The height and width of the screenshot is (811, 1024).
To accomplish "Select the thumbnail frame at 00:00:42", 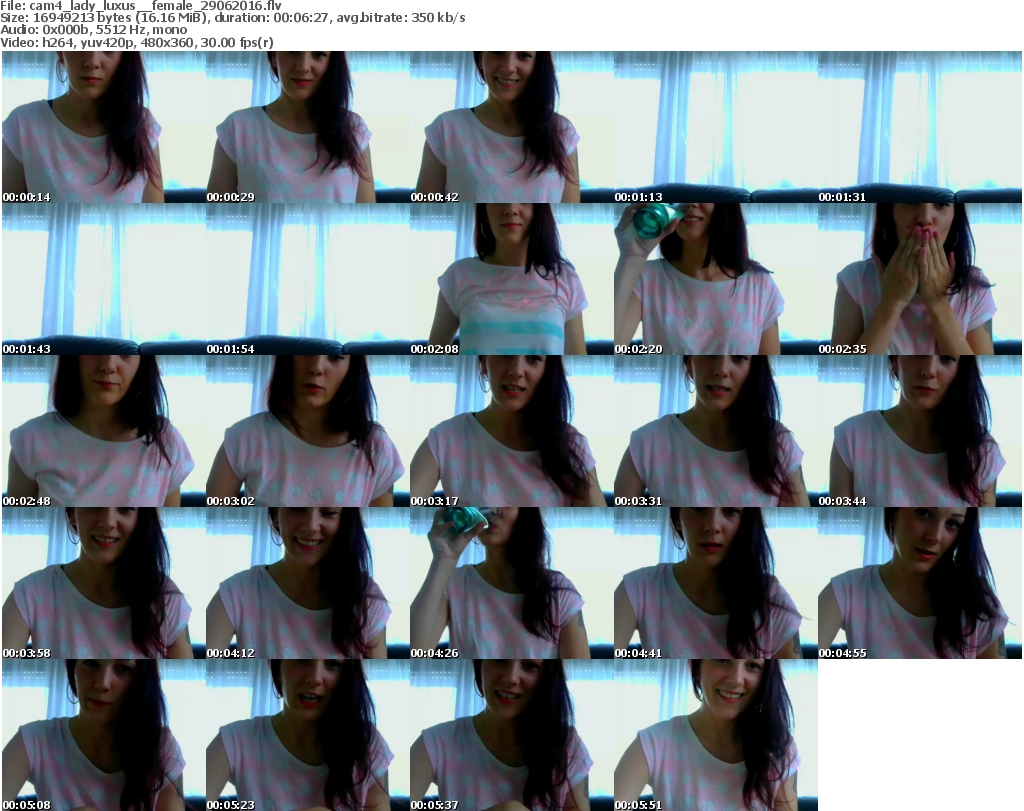I will (x=512, y=127).
